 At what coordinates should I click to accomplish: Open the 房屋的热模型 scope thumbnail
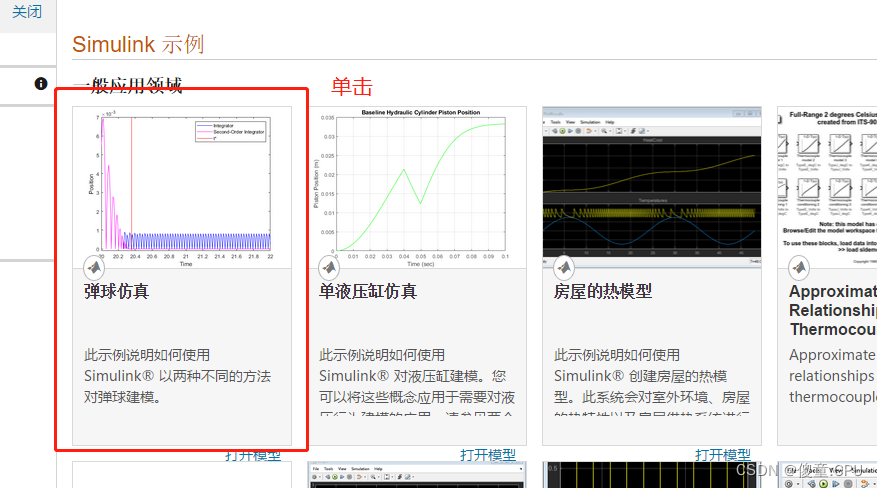(652, 187)
